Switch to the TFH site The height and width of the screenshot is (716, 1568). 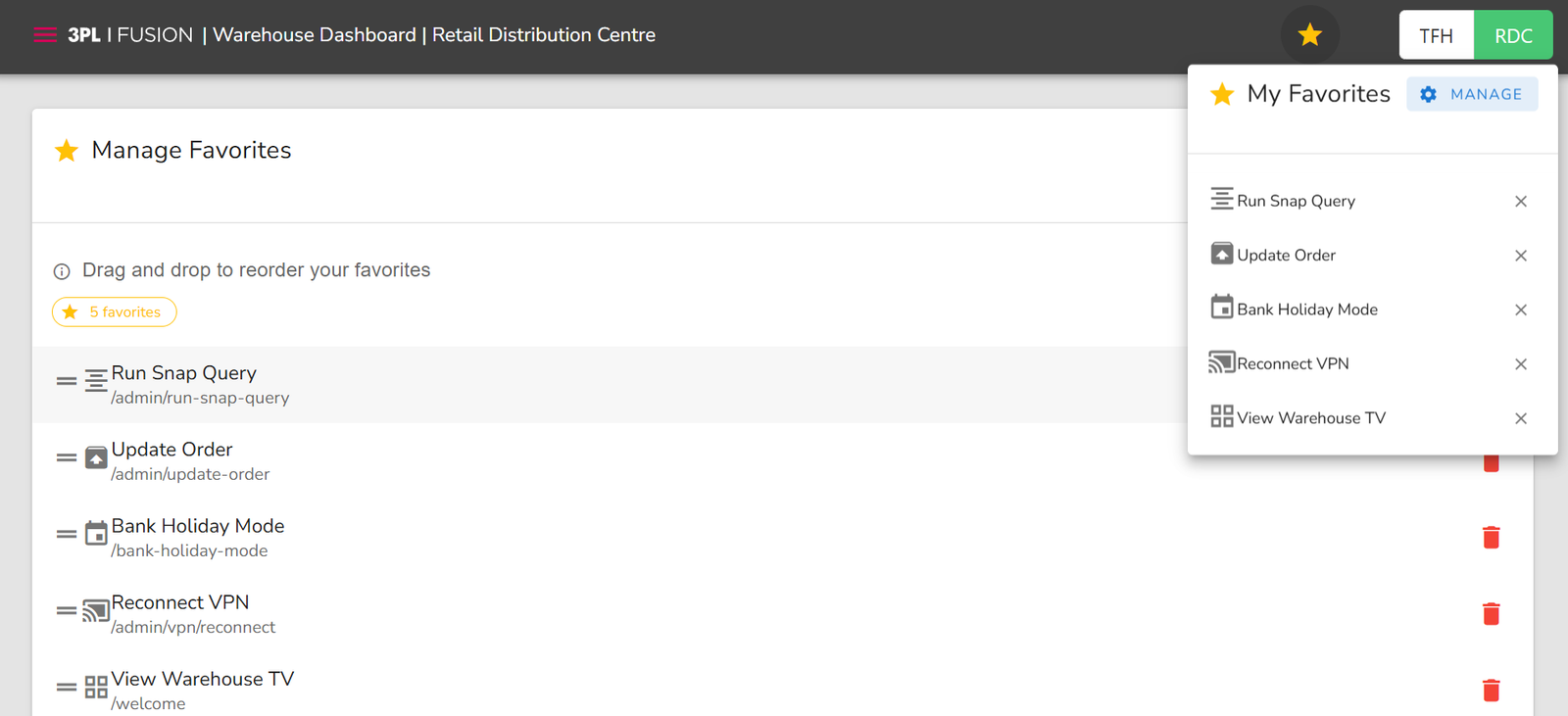1436,35
